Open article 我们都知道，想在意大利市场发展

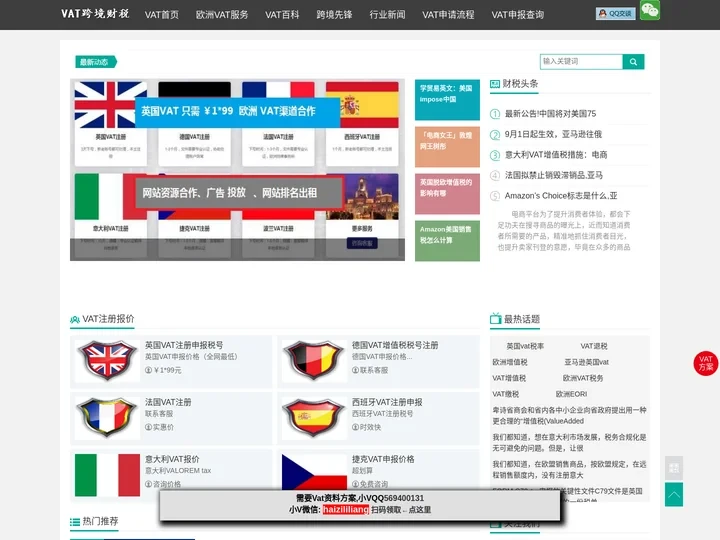coord(569,443)
